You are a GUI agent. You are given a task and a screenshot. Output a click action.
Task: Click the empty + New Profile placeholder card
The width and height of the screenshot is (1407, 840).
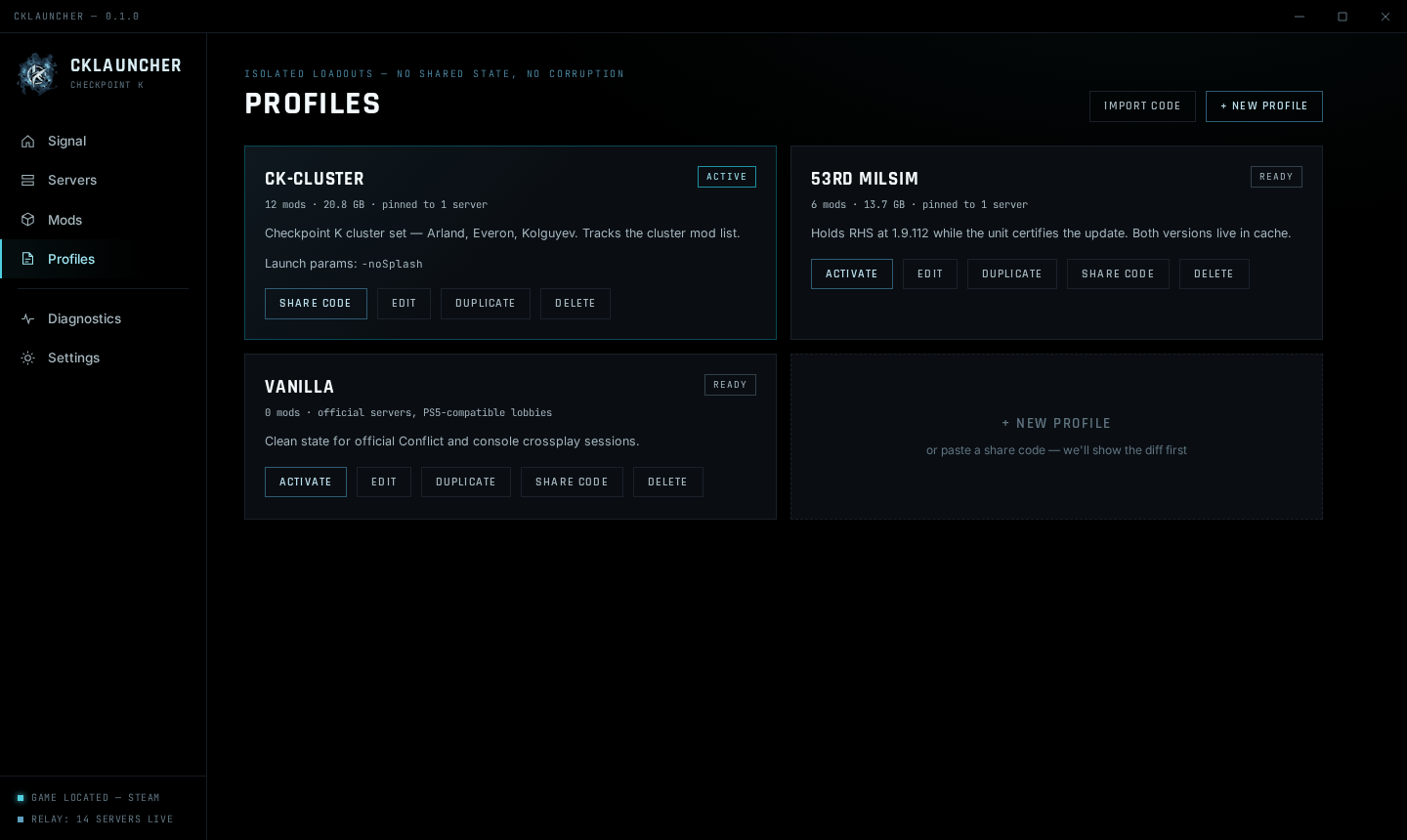(1056, 437)
